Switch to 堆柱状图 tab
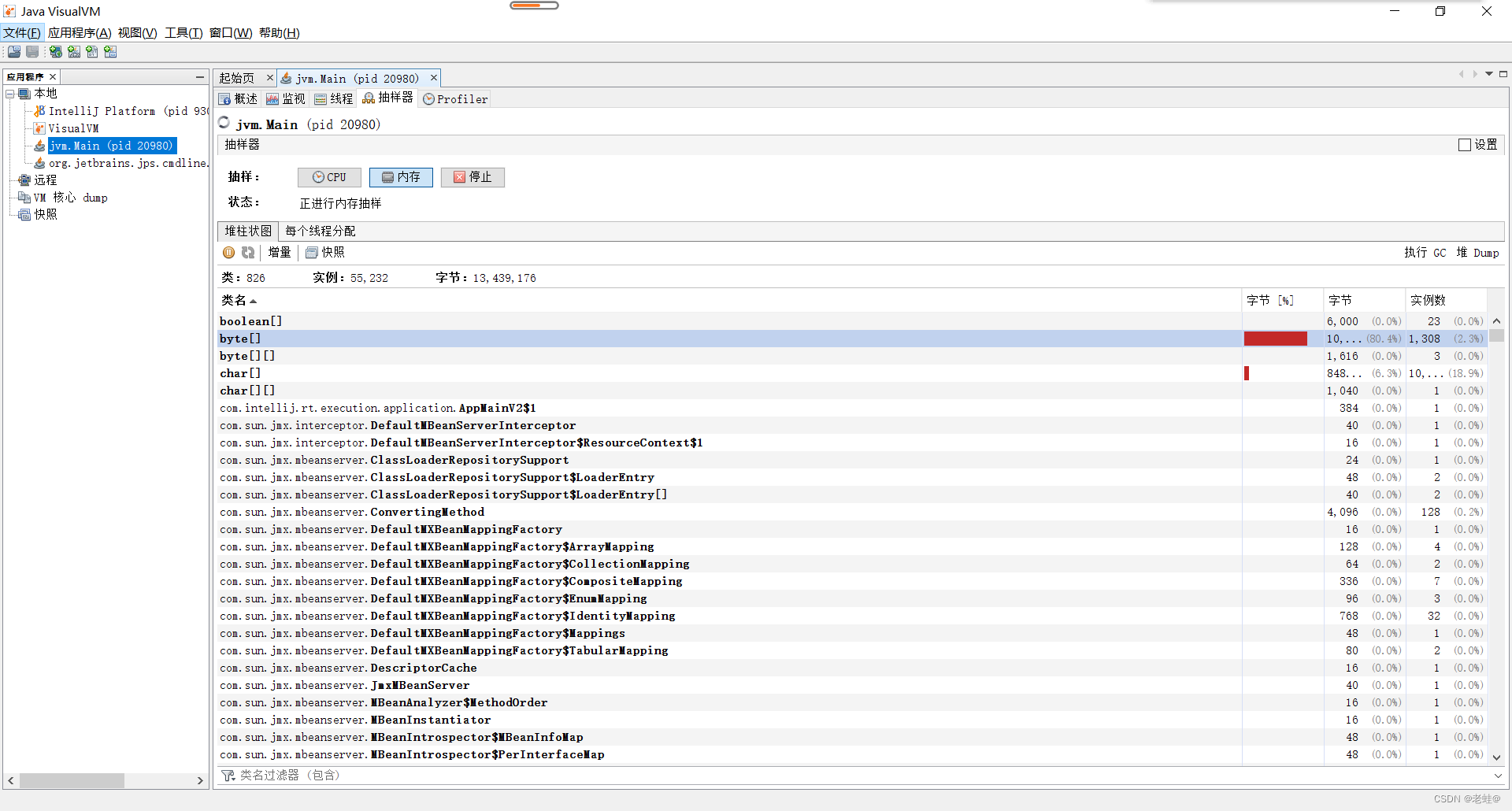 pos(248,231)
